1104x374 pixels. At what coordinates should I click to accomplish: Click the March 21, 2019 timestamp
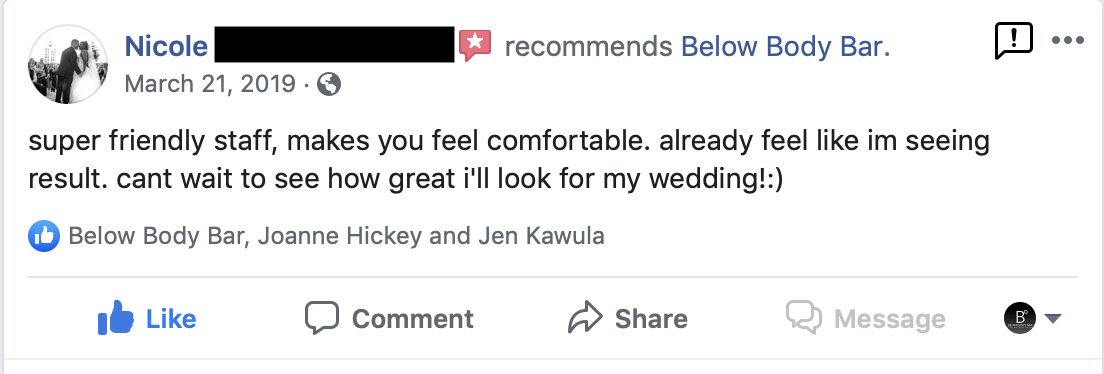pos(210,84)
